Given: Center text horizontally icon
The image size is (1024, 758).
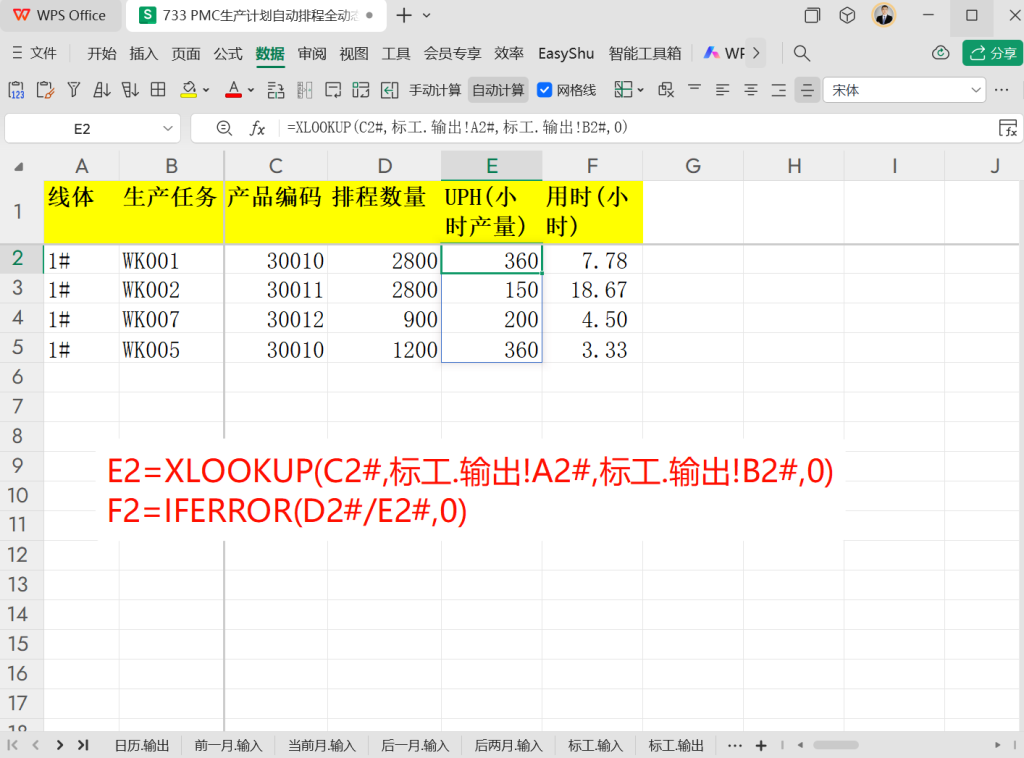Looking at the screenshot, I should 751,90.
